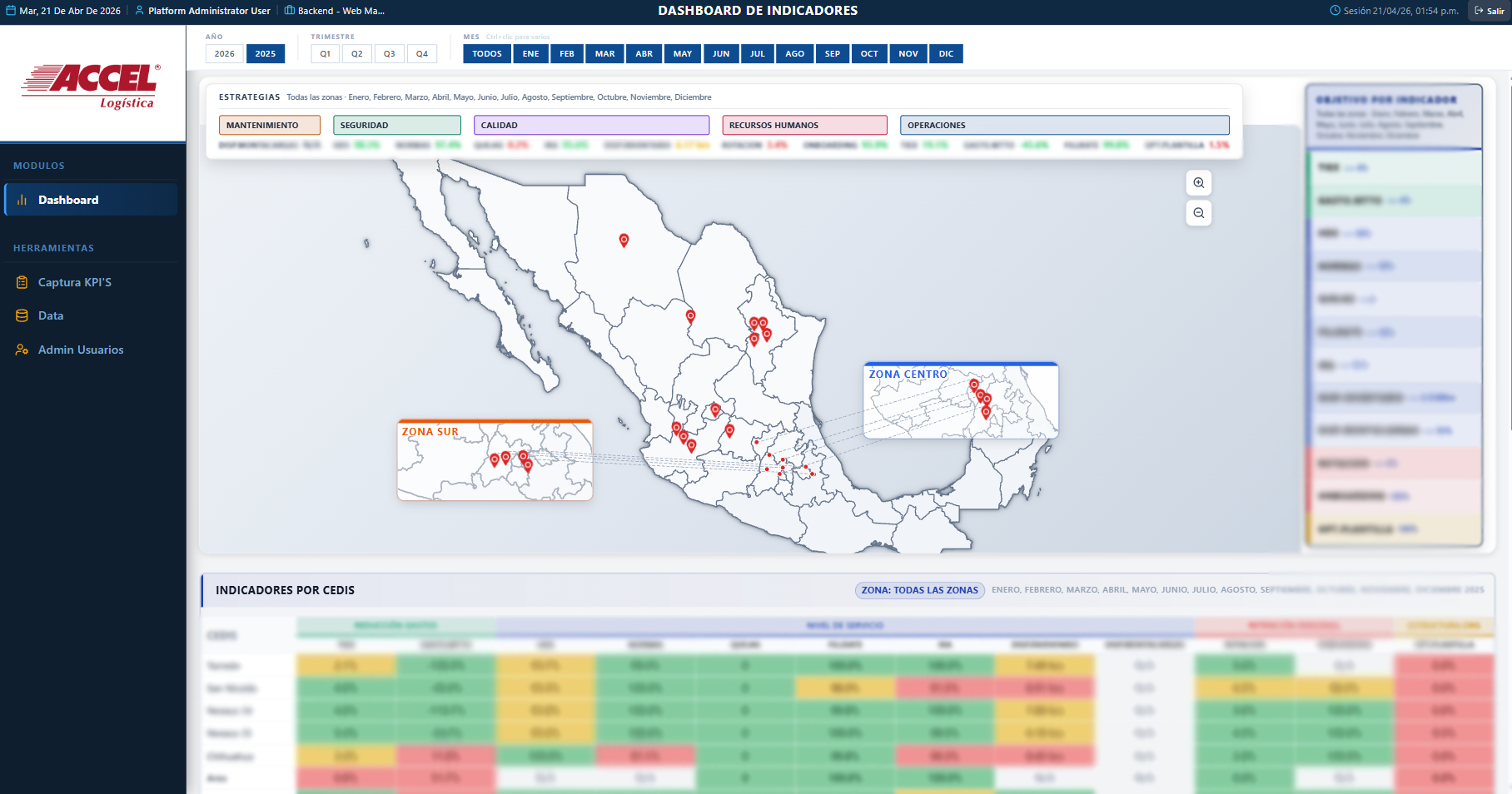This screenshot has height=794, width=1512.
Task: Select the CALIDAD strategy
Action: (592, 125)
